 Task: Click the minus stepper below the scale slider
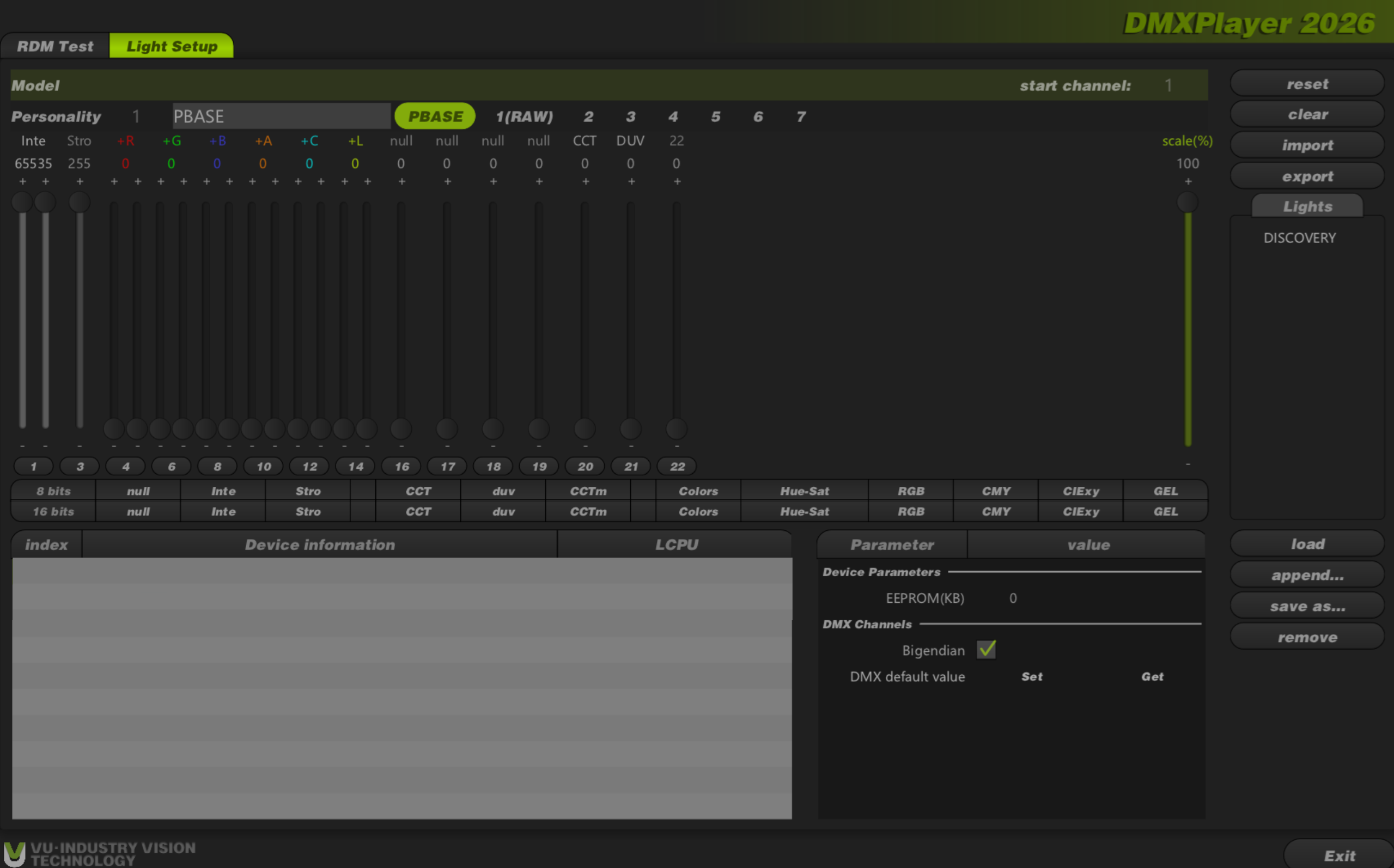point(1188,464)
